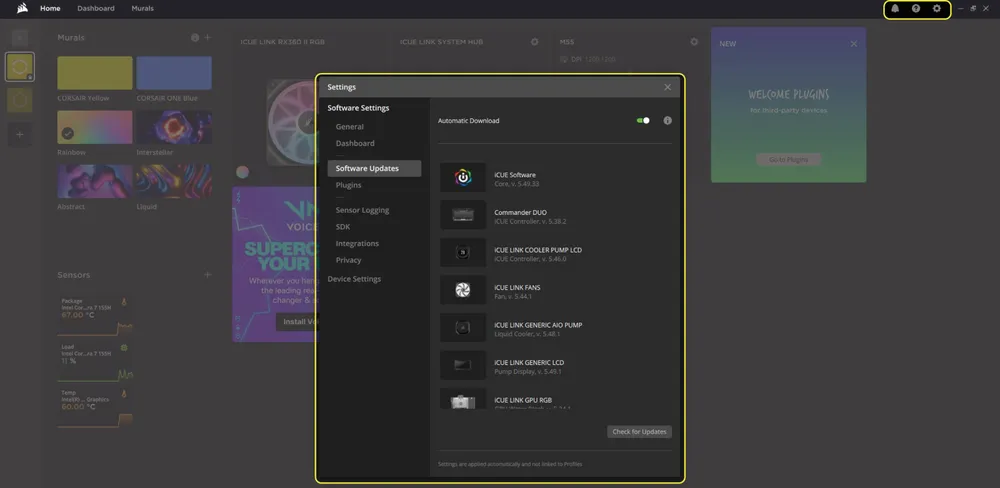Screen dimensions: 1000x488
Task: Click the iCUE Software logo icon
Action: (463, 177)
